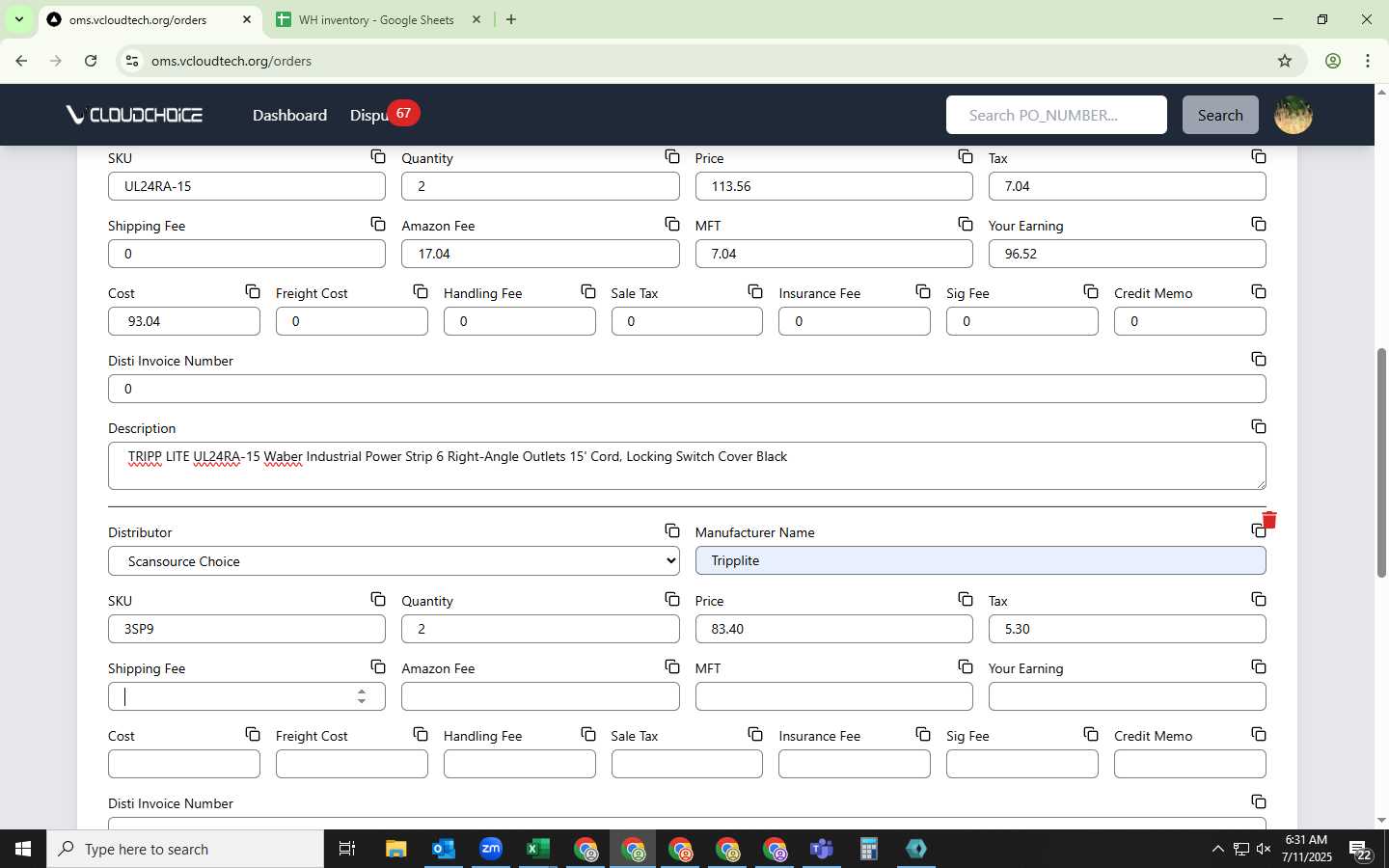Click the address bar URL

pyautogui.click(x=231, y=61)
